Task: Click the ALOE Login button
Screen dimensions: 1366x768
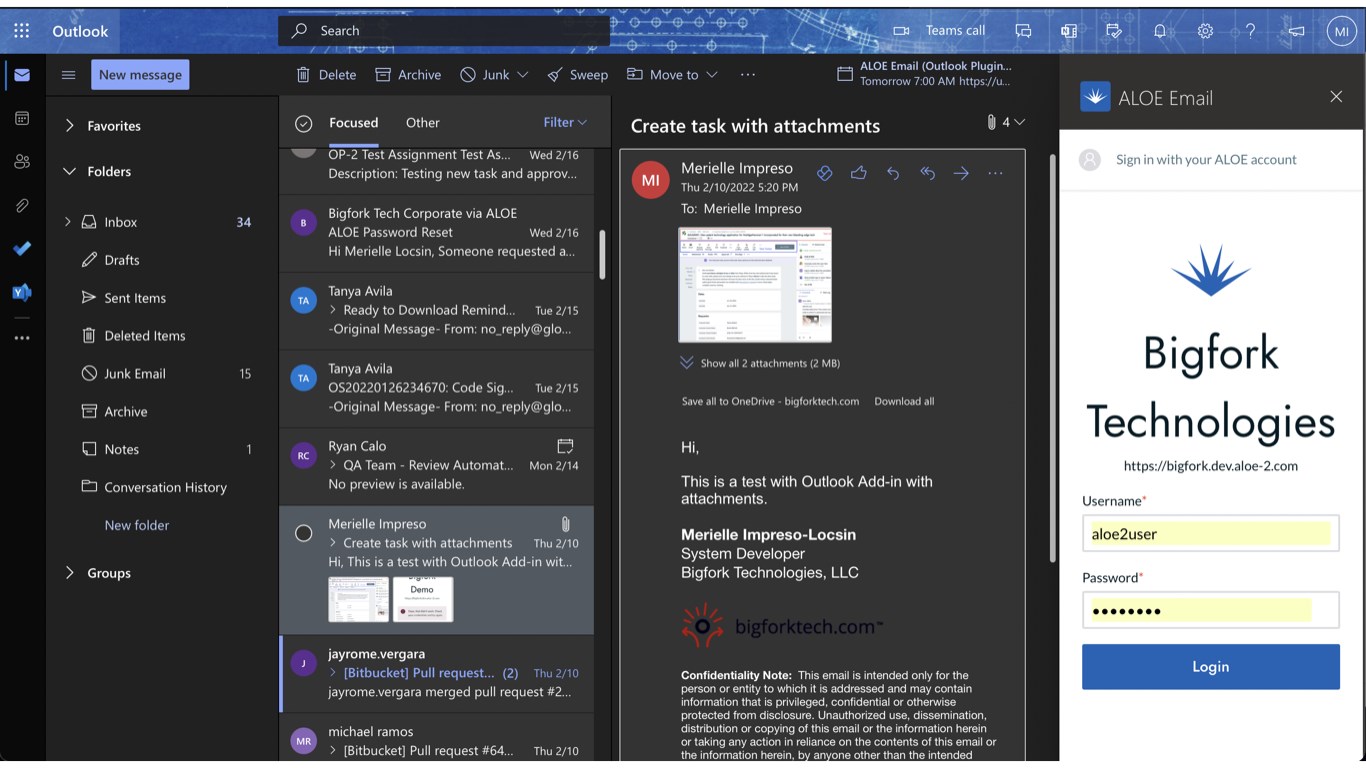Action: [1210, 667]
